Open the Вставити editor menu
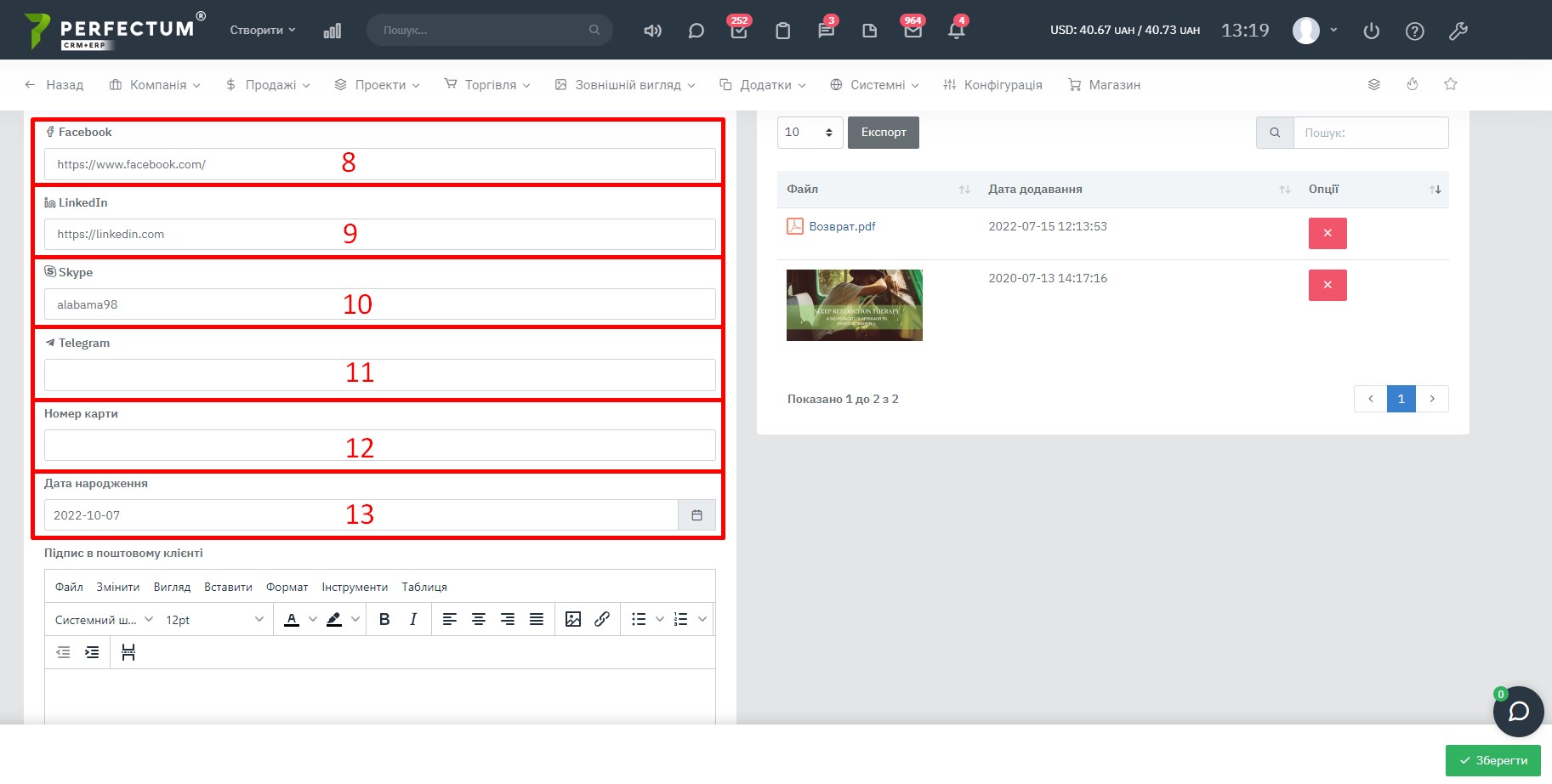Image resolution: width=1552 pixels, height=784 pixels. tap(228, 587)
